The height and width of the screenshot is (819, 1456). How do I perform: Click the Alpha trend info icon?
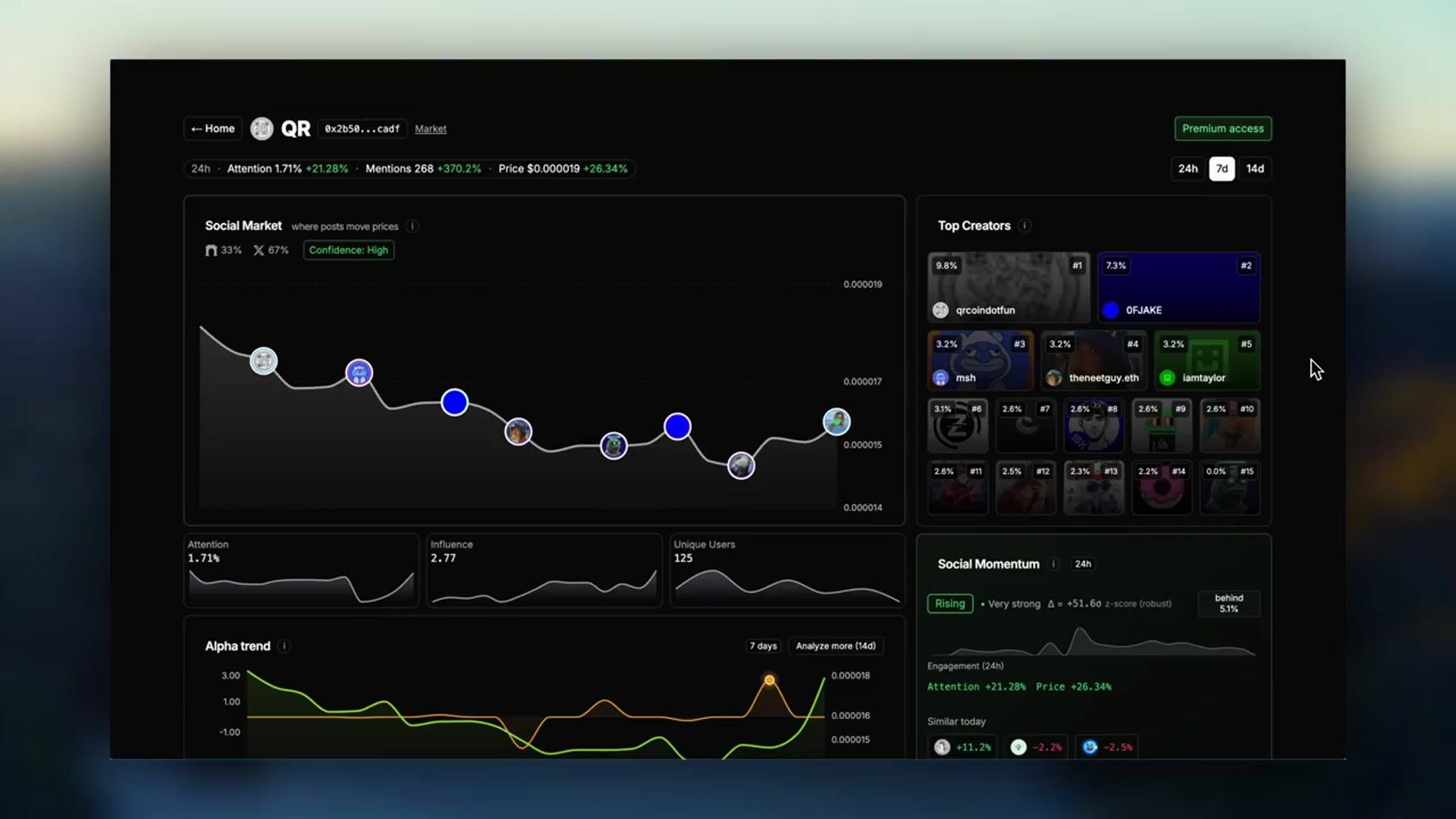tap(284, 646)
